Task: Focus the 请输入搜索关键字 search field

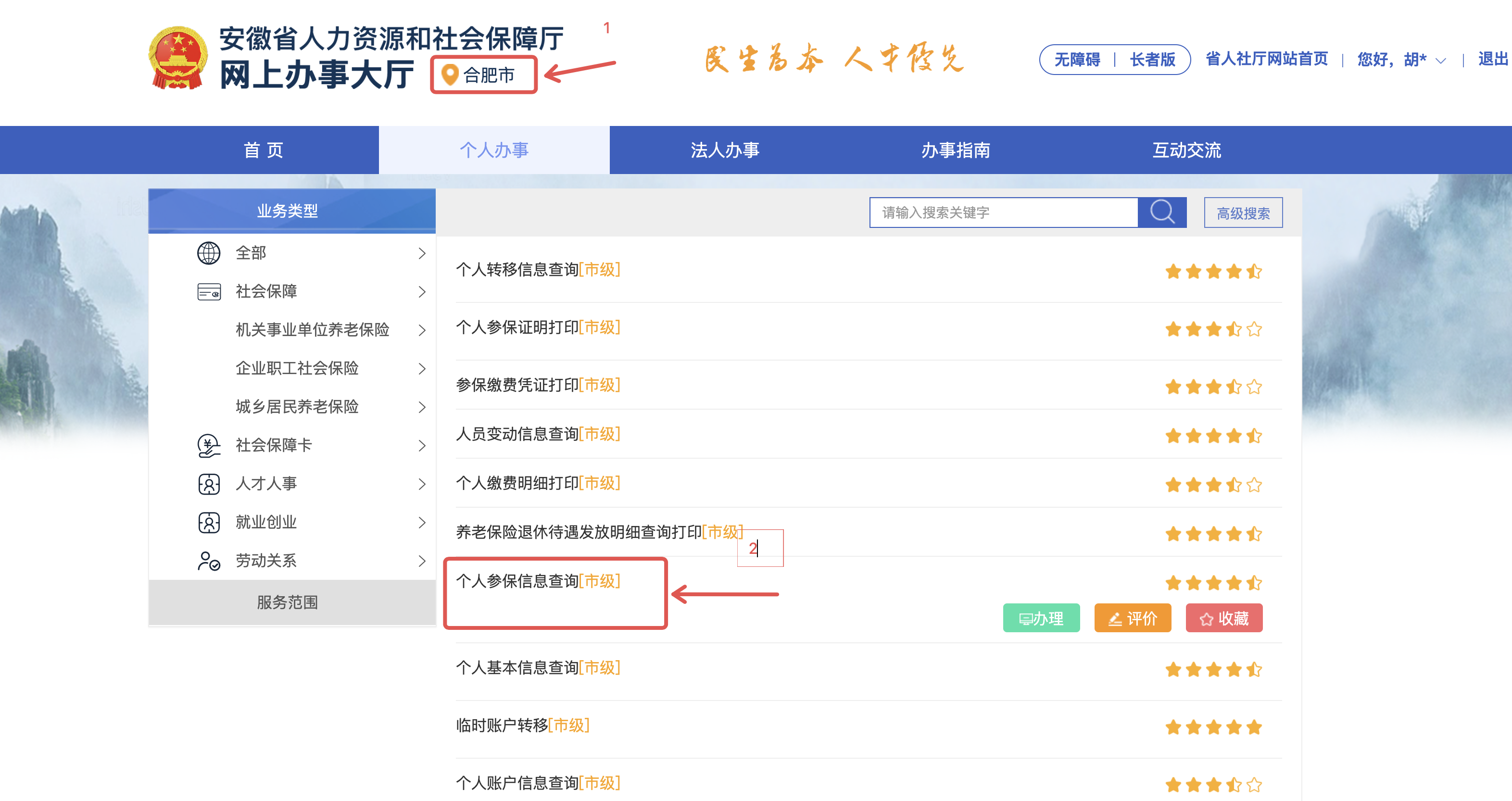Action: click(x=1003, y=213)
